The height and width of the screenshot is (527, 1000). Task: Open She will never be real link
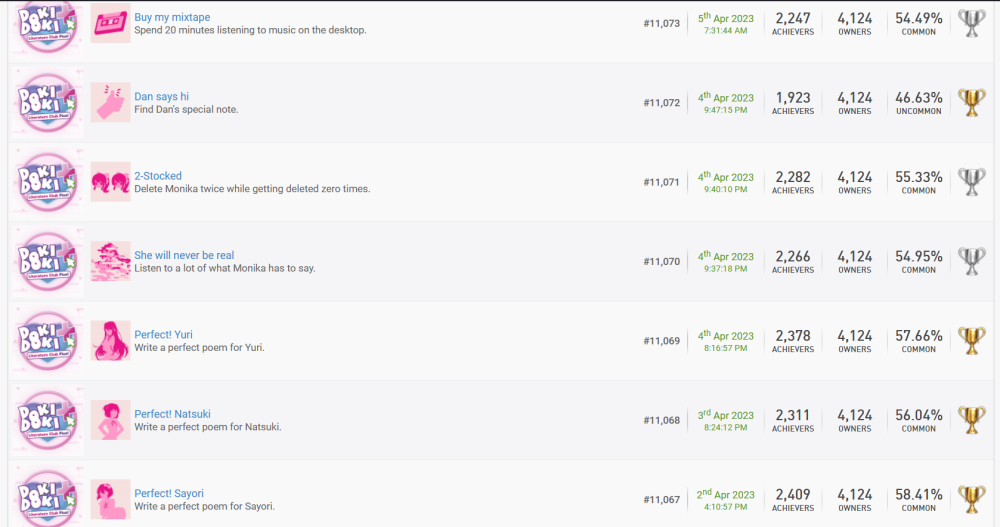click(184, 255)
